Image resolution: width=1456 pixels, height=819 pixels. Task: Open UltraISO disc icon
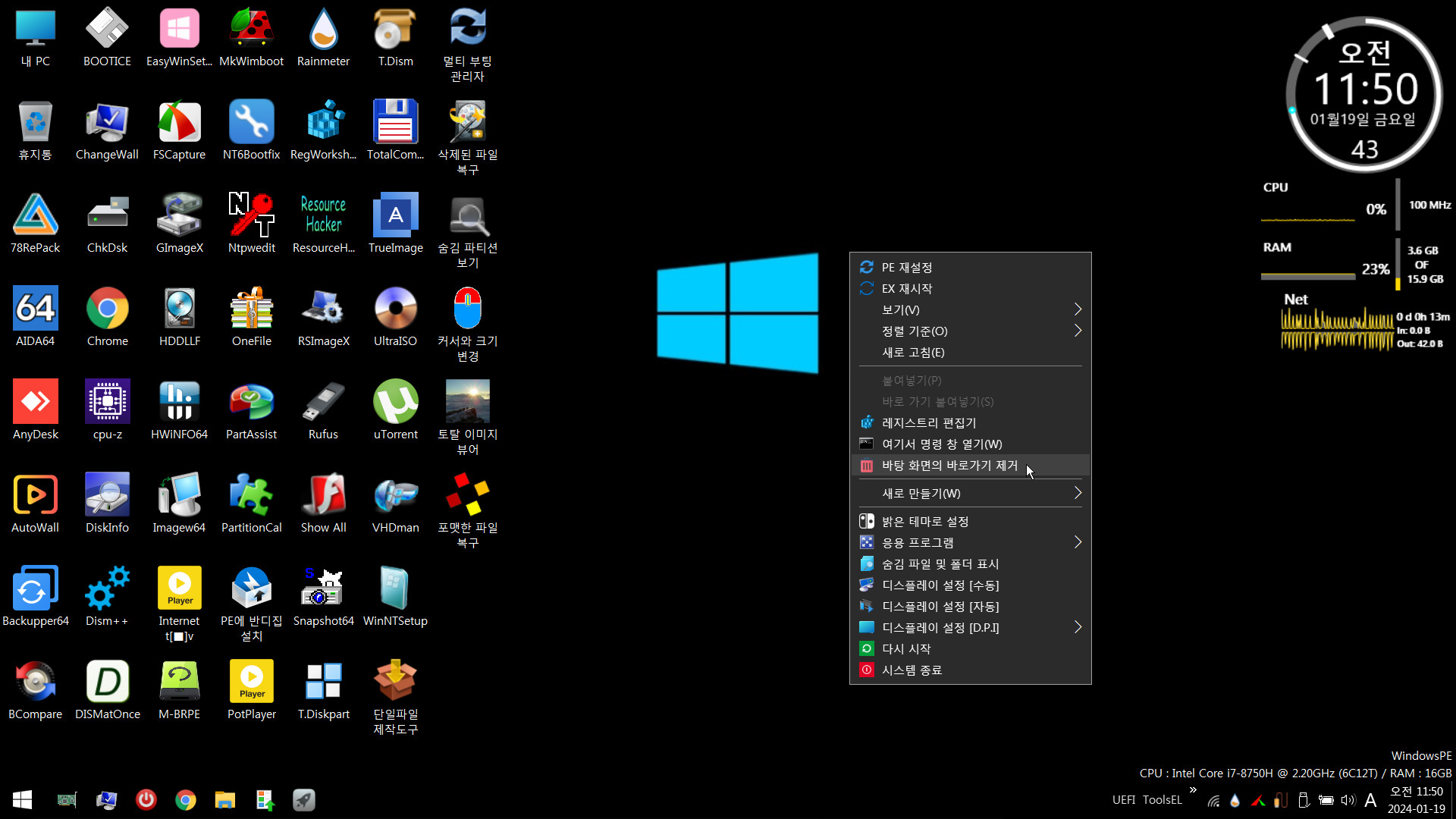(395, 316)
